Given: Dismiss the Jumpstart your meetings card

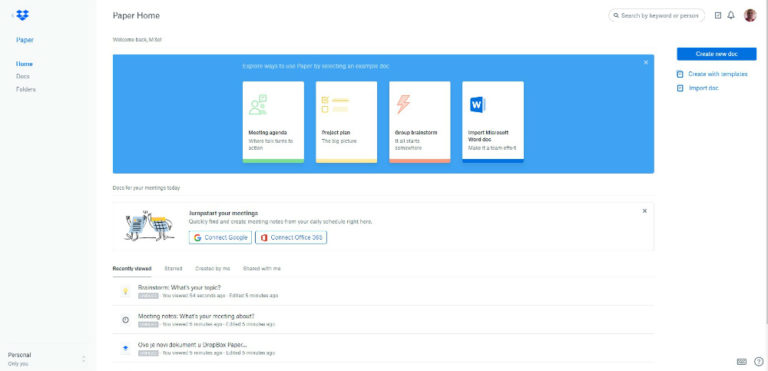Looking at the screenshot, I should (645, 211).
